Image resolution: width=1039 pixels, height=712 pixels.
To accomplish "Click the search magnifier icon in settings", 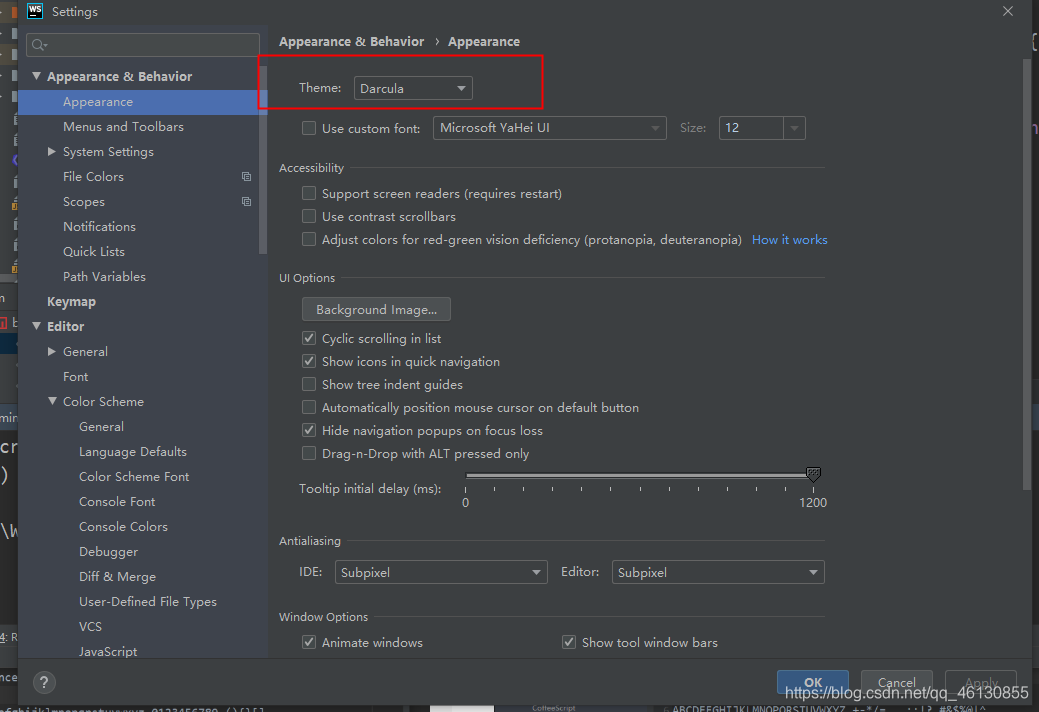I will tap(39, 45).
